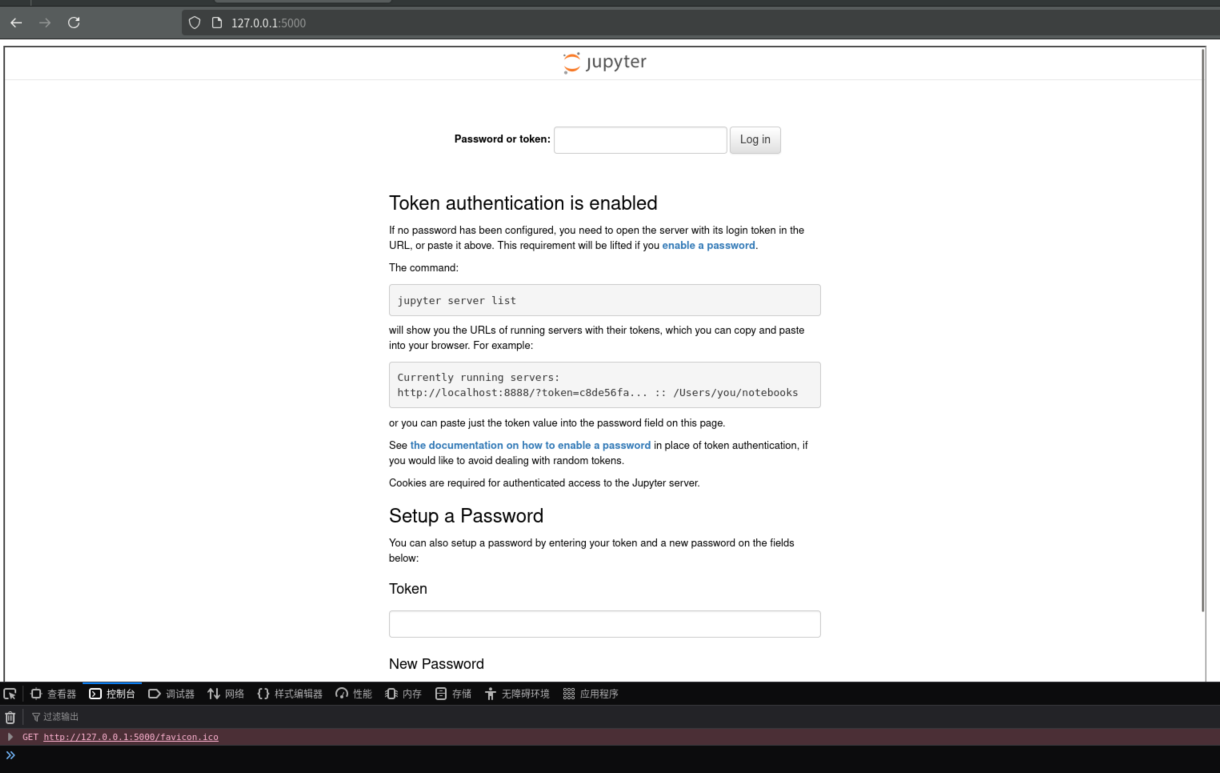1220x773 pixels.
Task: Click the Jupyter logo at the top
Action: (x=605, y=63)
